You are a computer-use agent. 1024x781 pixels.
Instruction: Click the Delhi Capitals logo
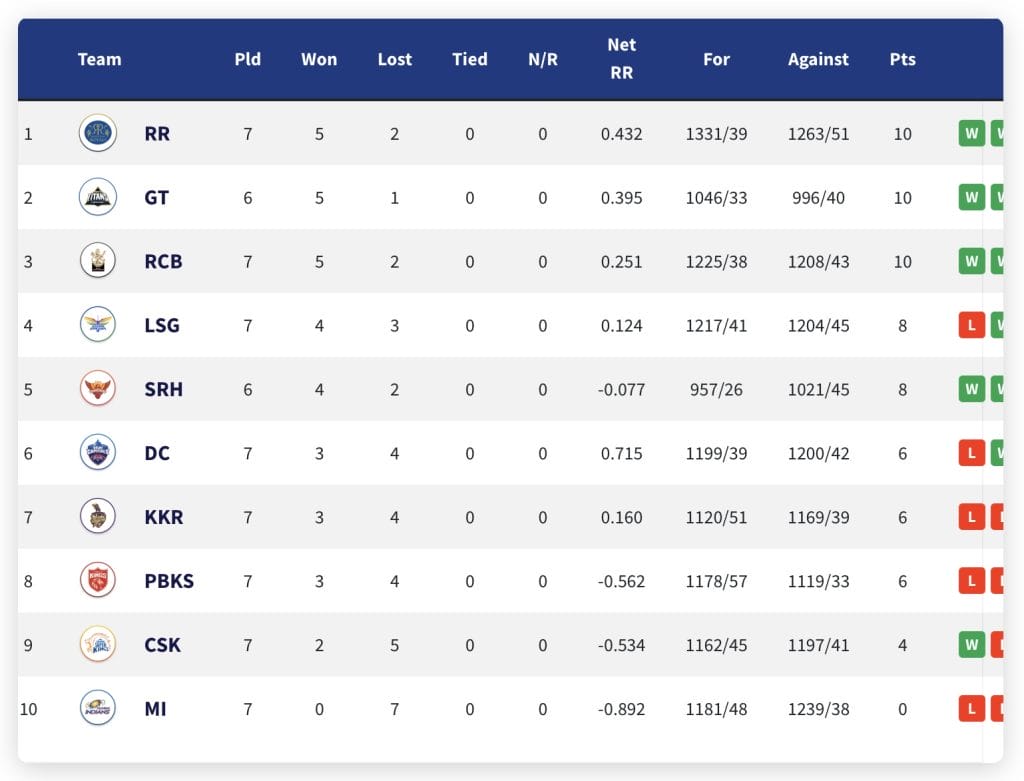(98, 453)
